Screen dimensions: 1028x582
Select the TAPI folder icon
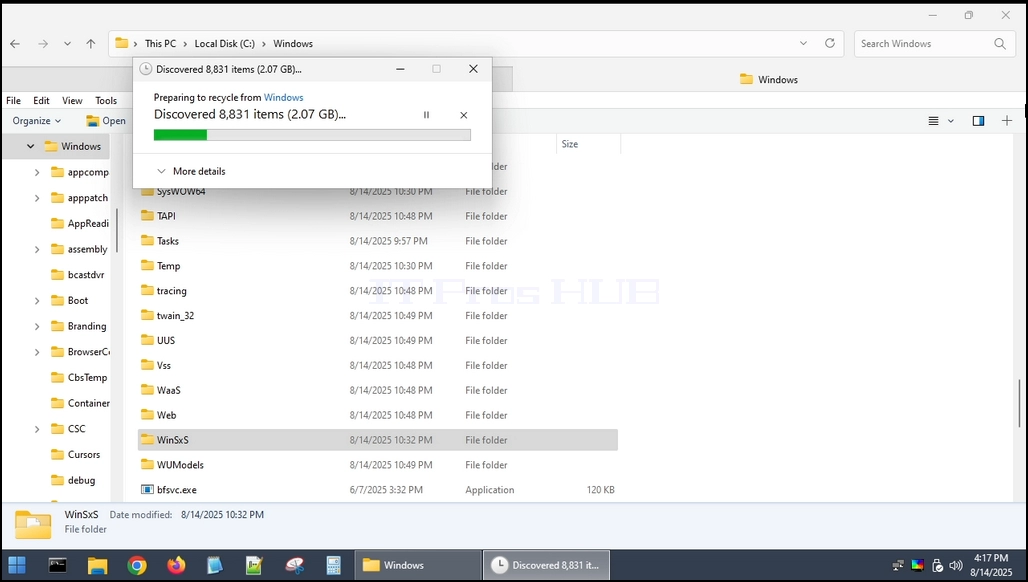(148, 216)
